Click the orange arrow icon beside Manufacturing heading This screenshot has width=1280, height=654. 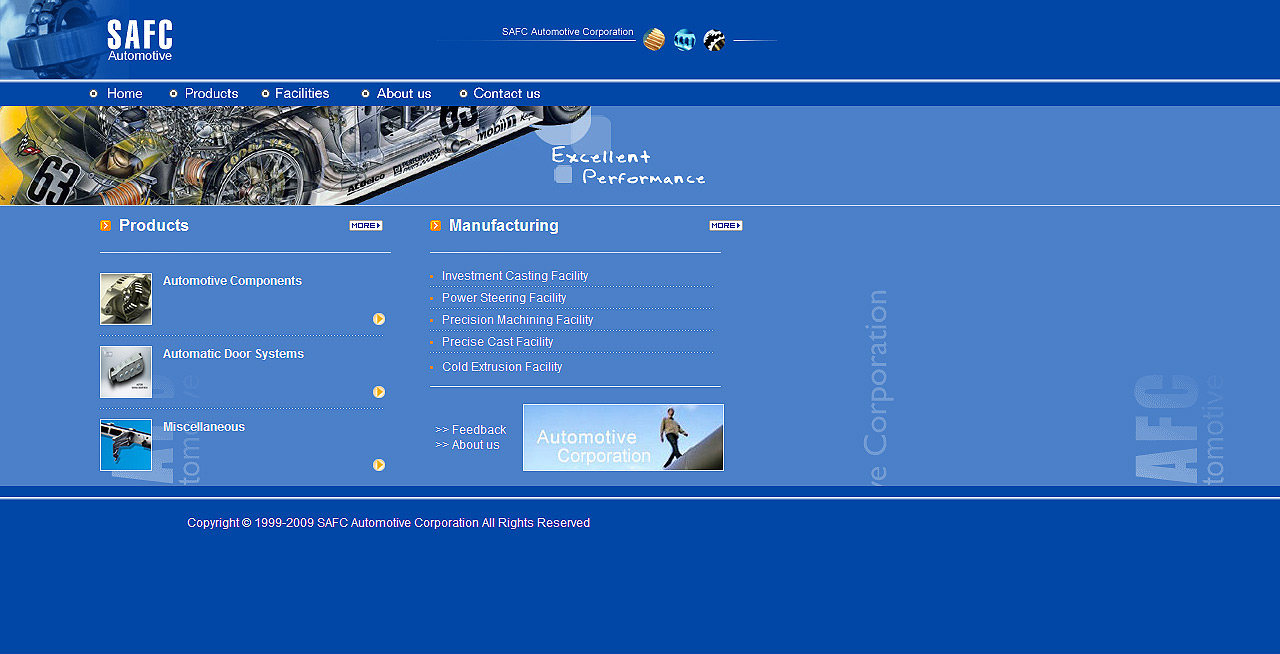(x=436, y=226)
